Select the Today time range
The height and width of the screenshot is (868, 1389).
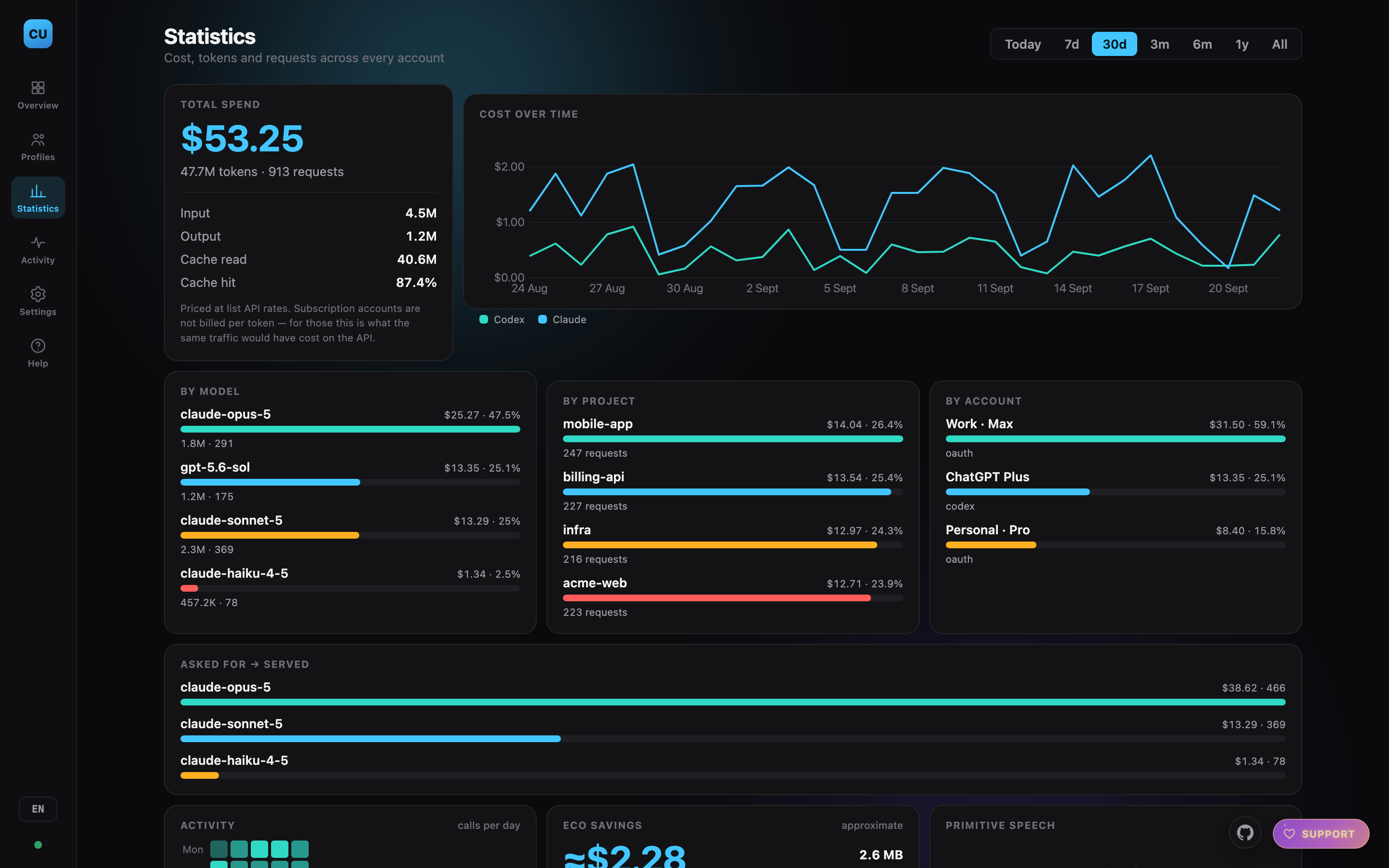coord(1023,44)
